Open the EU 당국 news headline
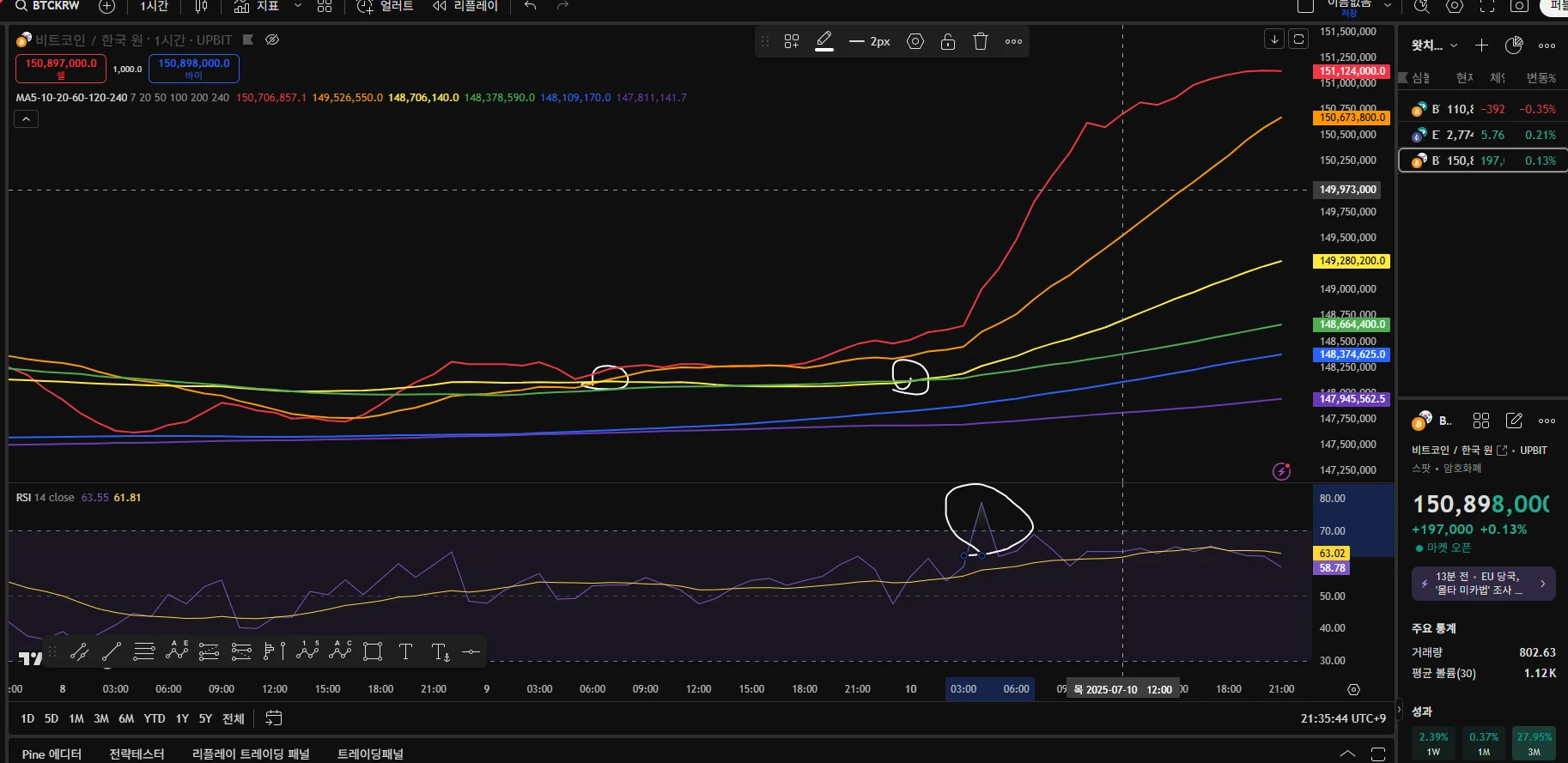This screenshot has height=763, width=1568. tap(1483, 584)
